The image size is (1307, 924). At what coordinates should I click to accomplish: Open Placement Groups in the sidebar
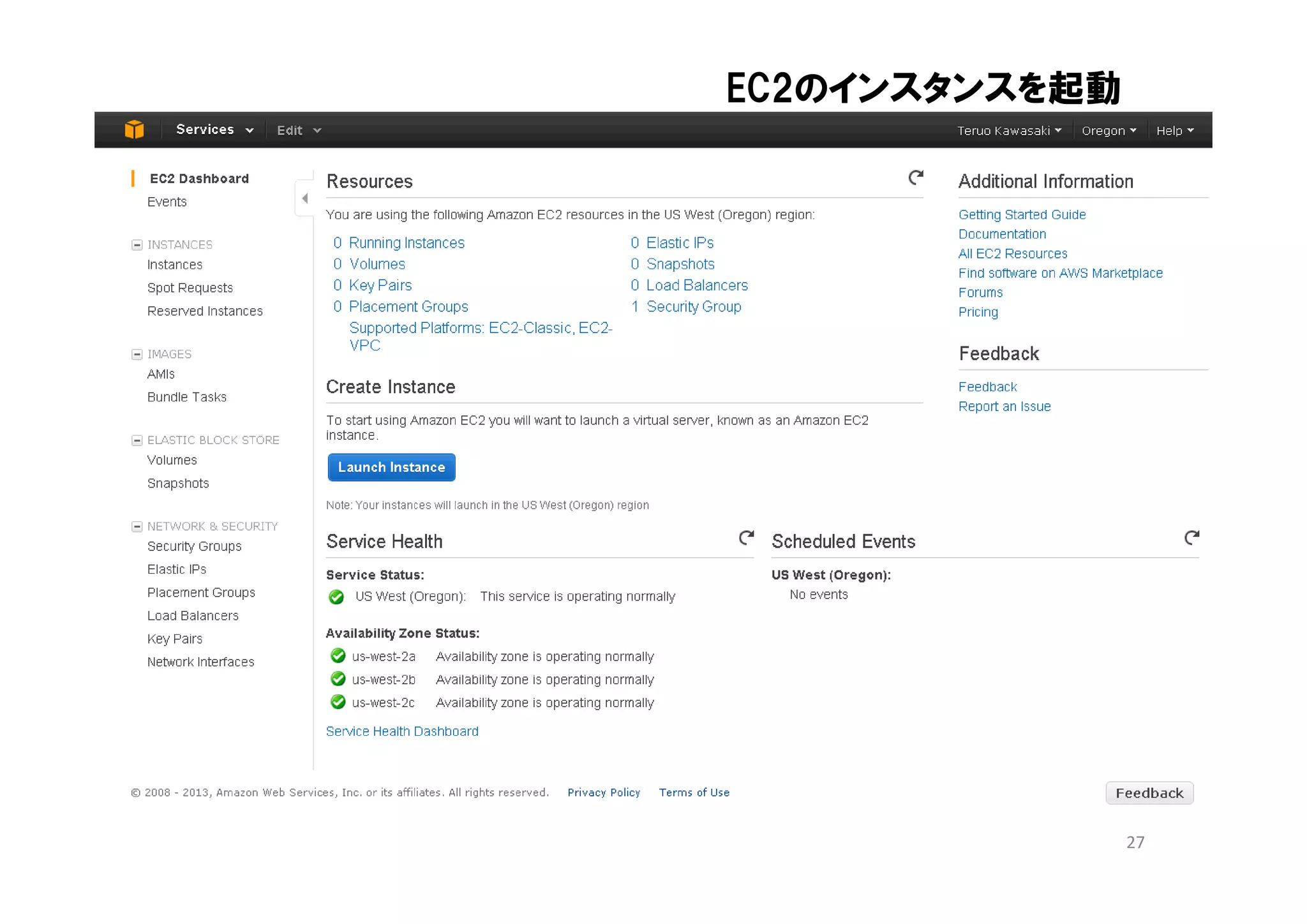201,592
